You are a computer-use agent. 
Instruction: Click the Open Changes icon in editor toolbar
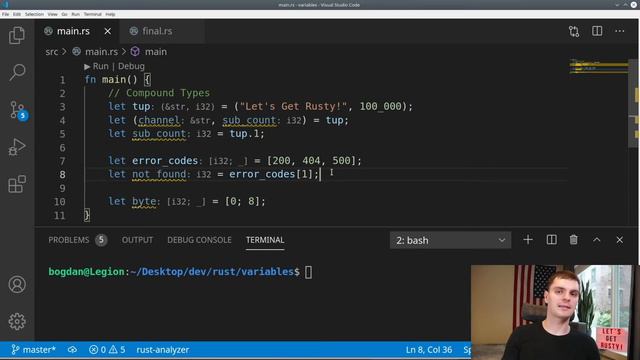click(574, 31)
